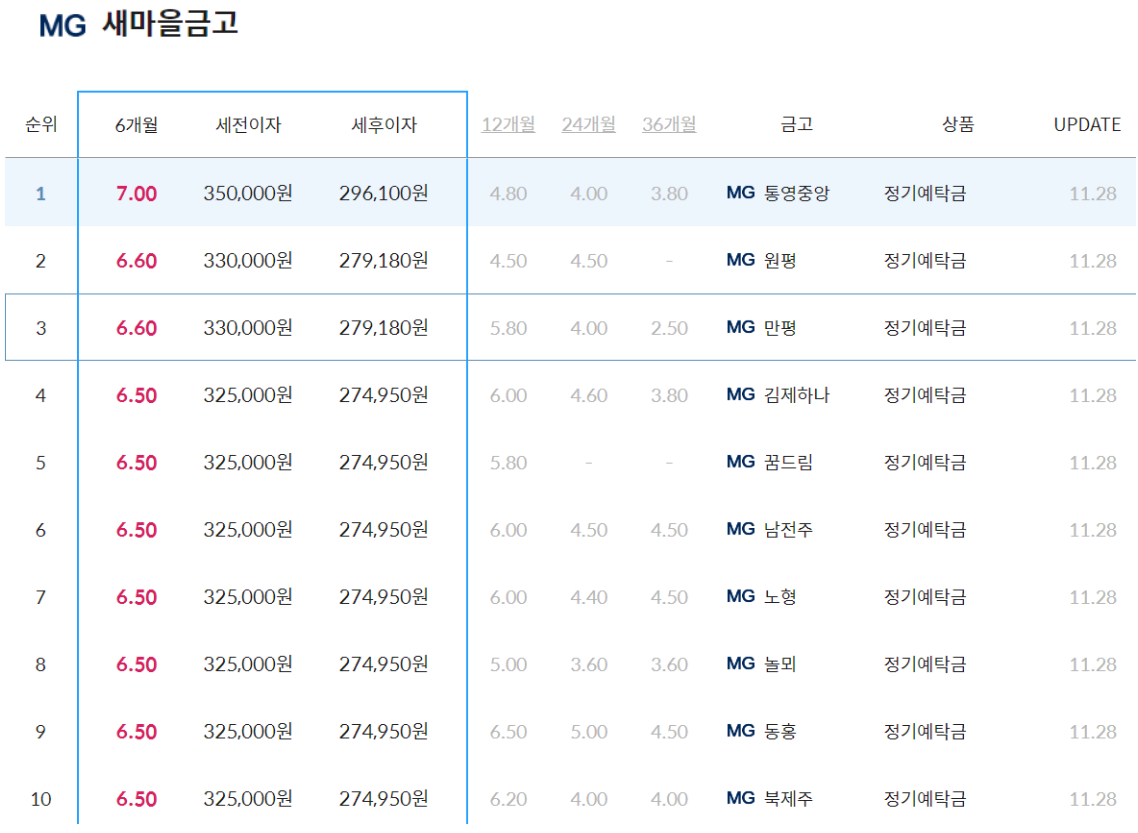Select the 6개월 column header

[x=136, y=125]
